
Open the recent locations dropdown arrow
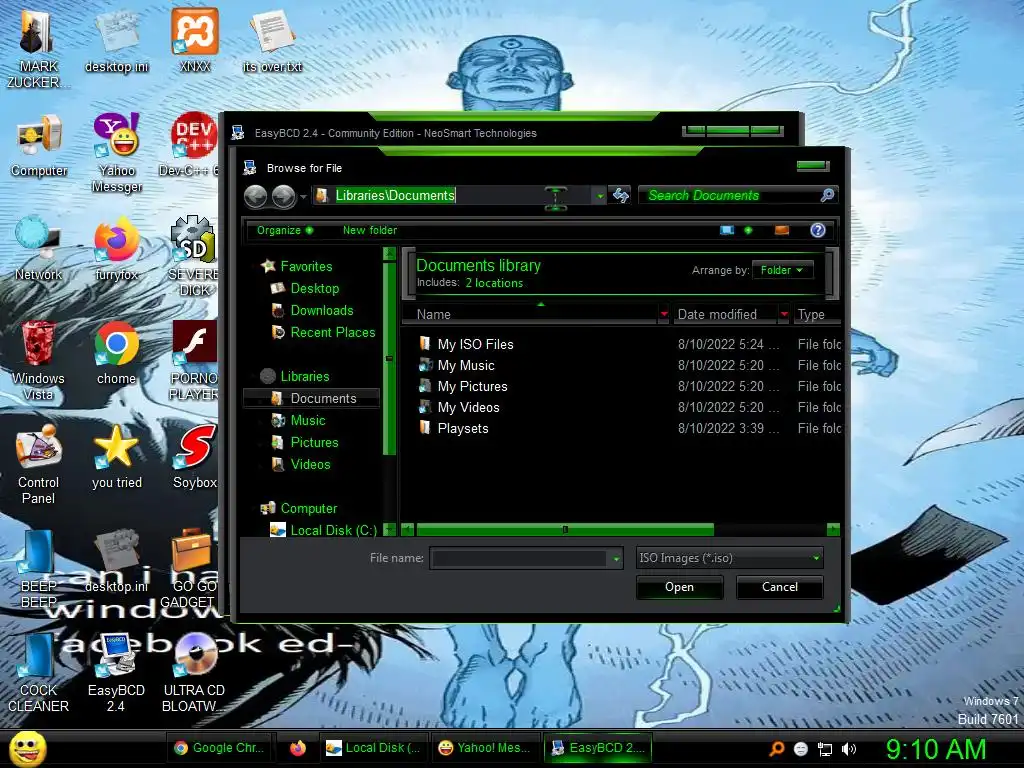coord(303,197)
